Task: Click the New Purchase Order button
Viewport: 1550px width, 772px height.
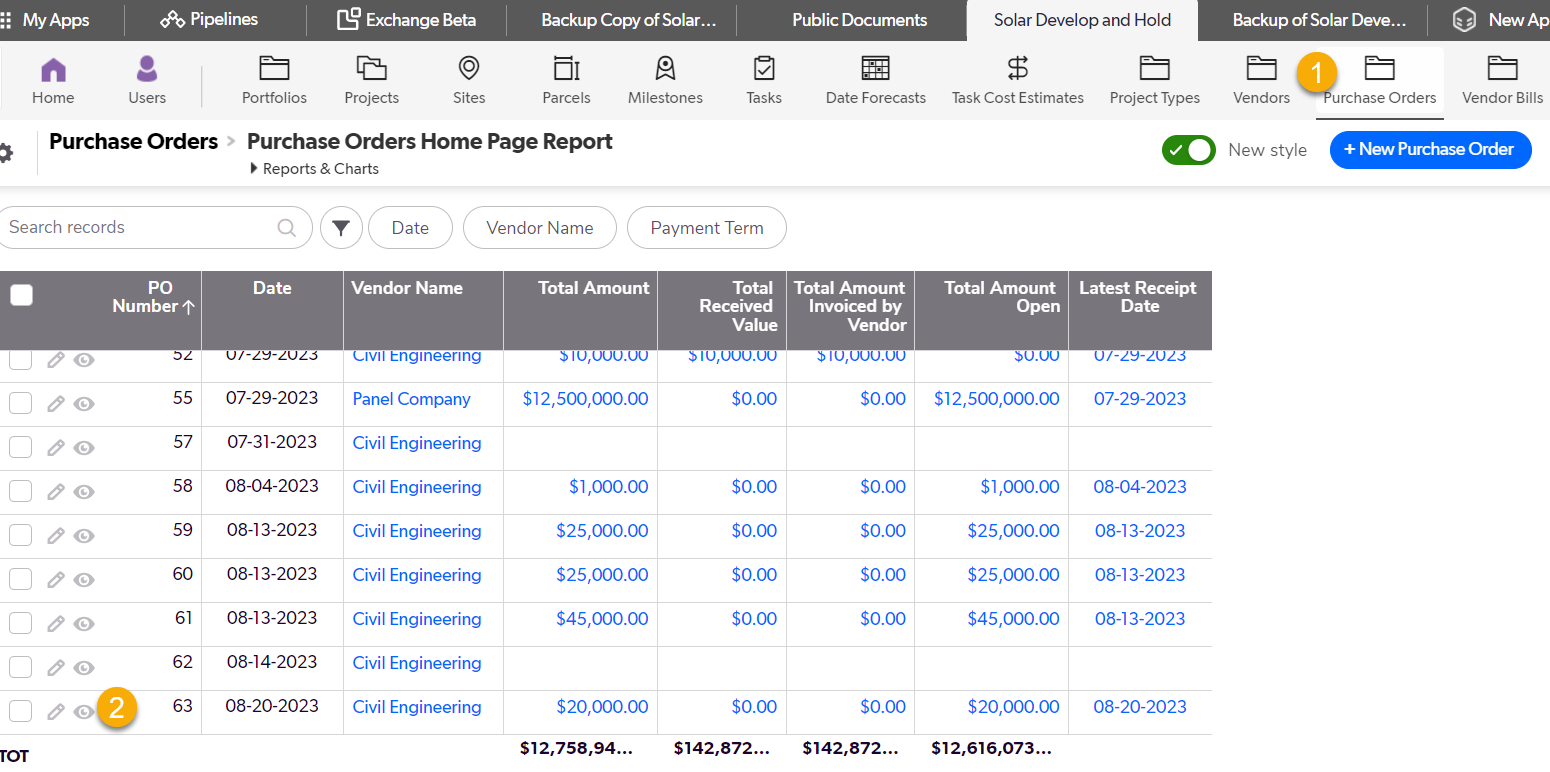Action: [x=1430, y=150]
